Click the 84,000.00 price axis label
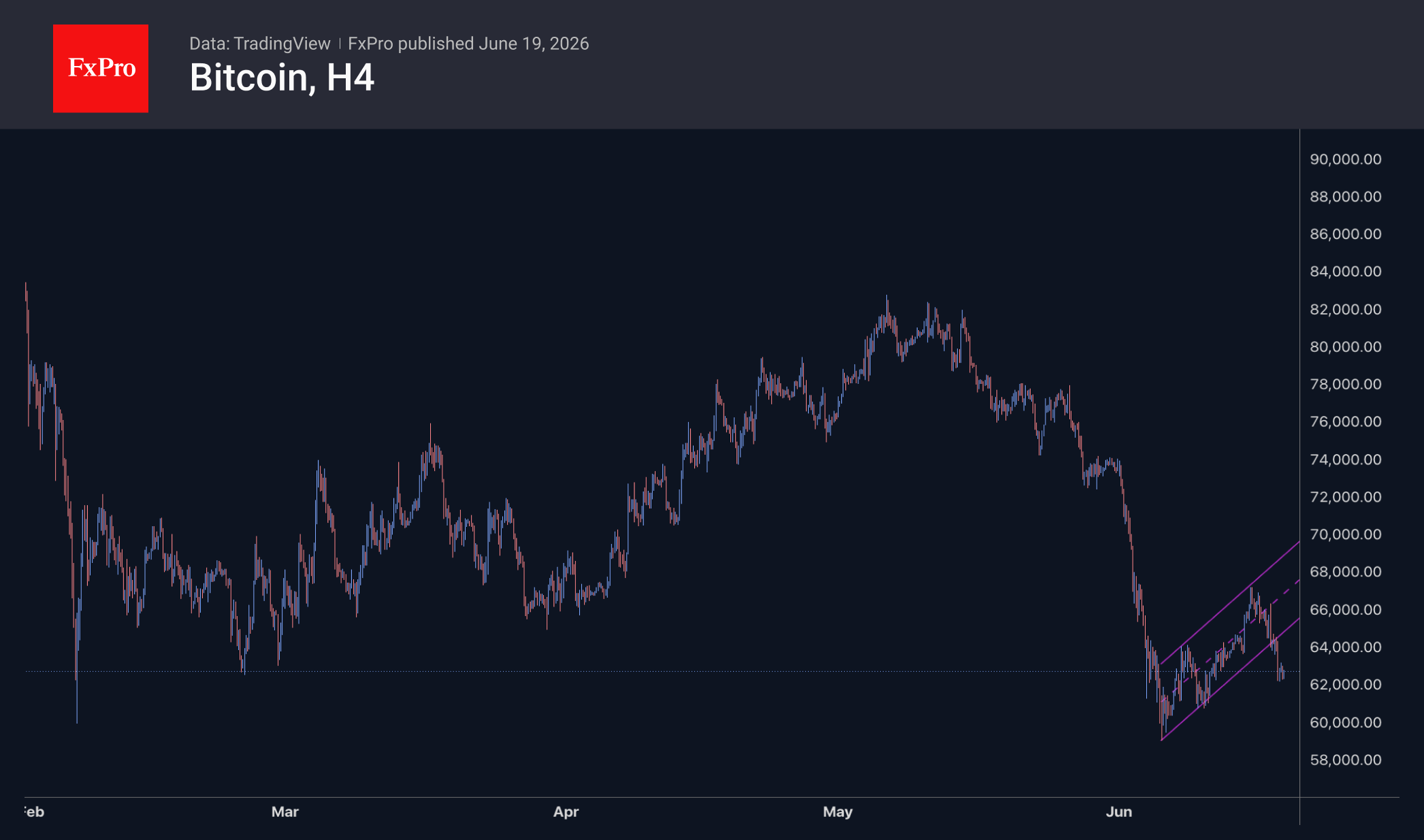This screenshot has width=1424, height=840. coord(1346,272)
